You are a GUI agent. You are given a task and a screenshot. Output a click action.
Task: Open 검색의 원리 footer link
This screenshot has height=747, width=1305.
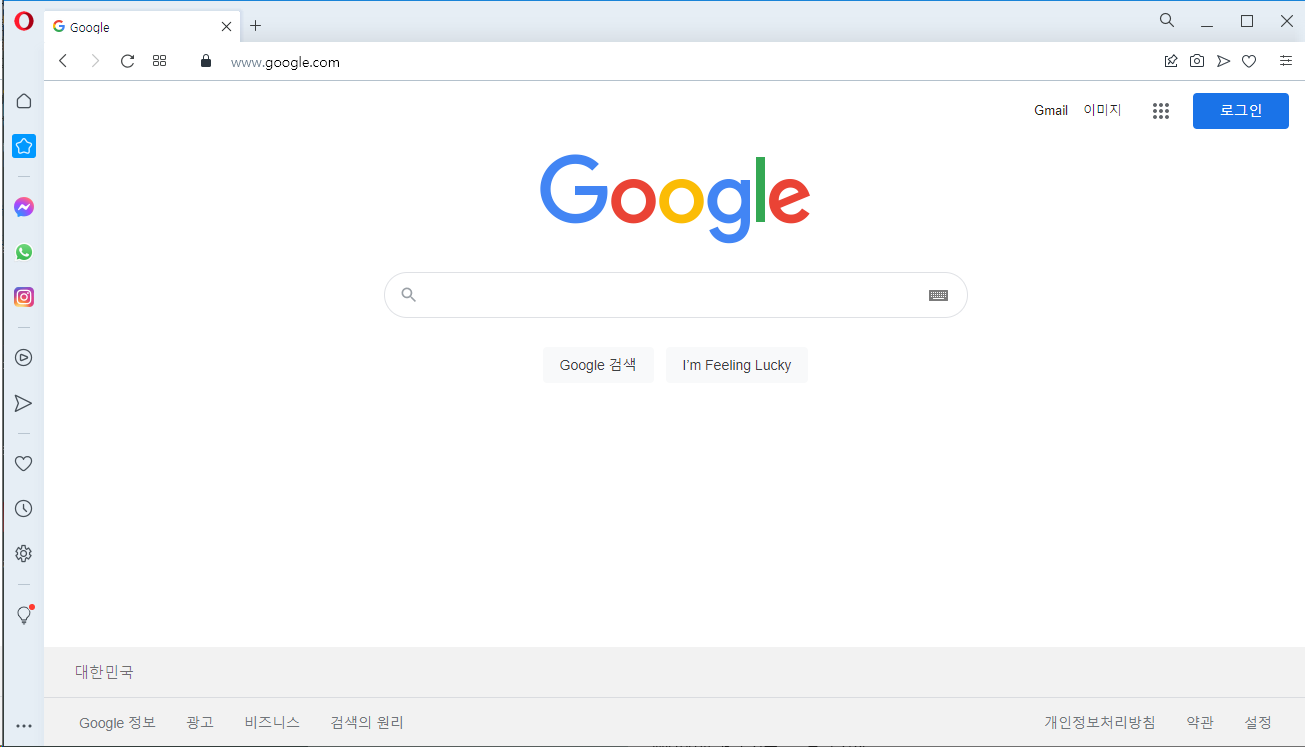pyautogui.click(x=367, y=722)
